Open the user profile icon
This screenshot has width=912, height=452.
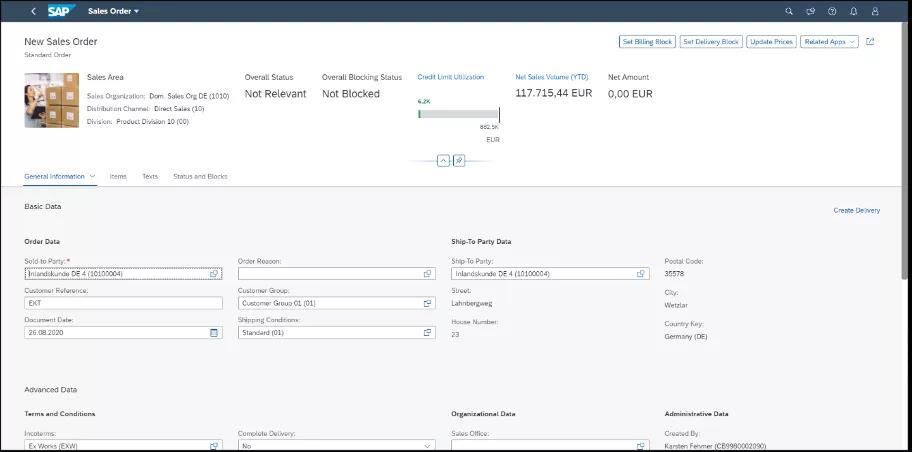[x=875, y=11]
